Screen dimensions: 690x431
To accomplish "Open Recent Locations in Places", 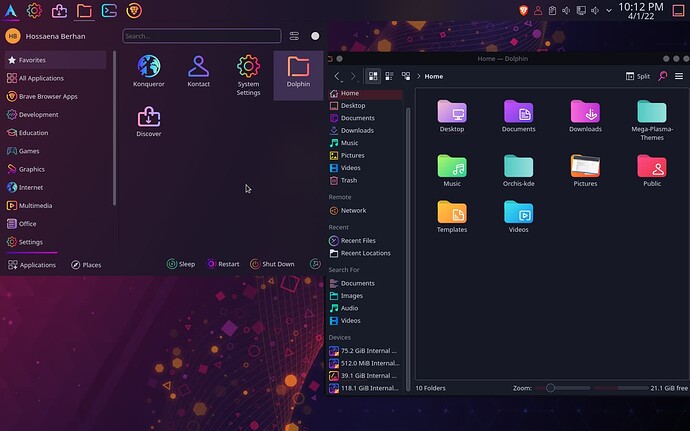I will click(365, 253).
